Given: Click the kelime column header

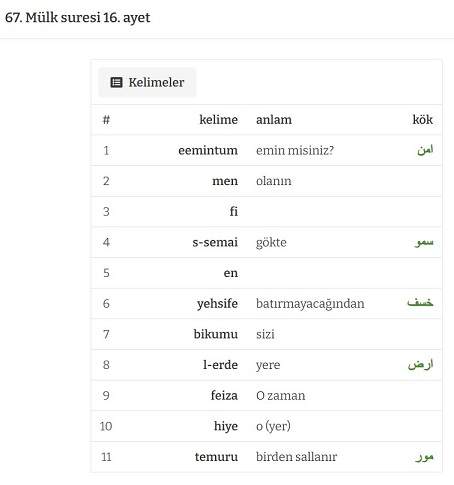Looking at the screenshot, I should (x=219, y=120).
